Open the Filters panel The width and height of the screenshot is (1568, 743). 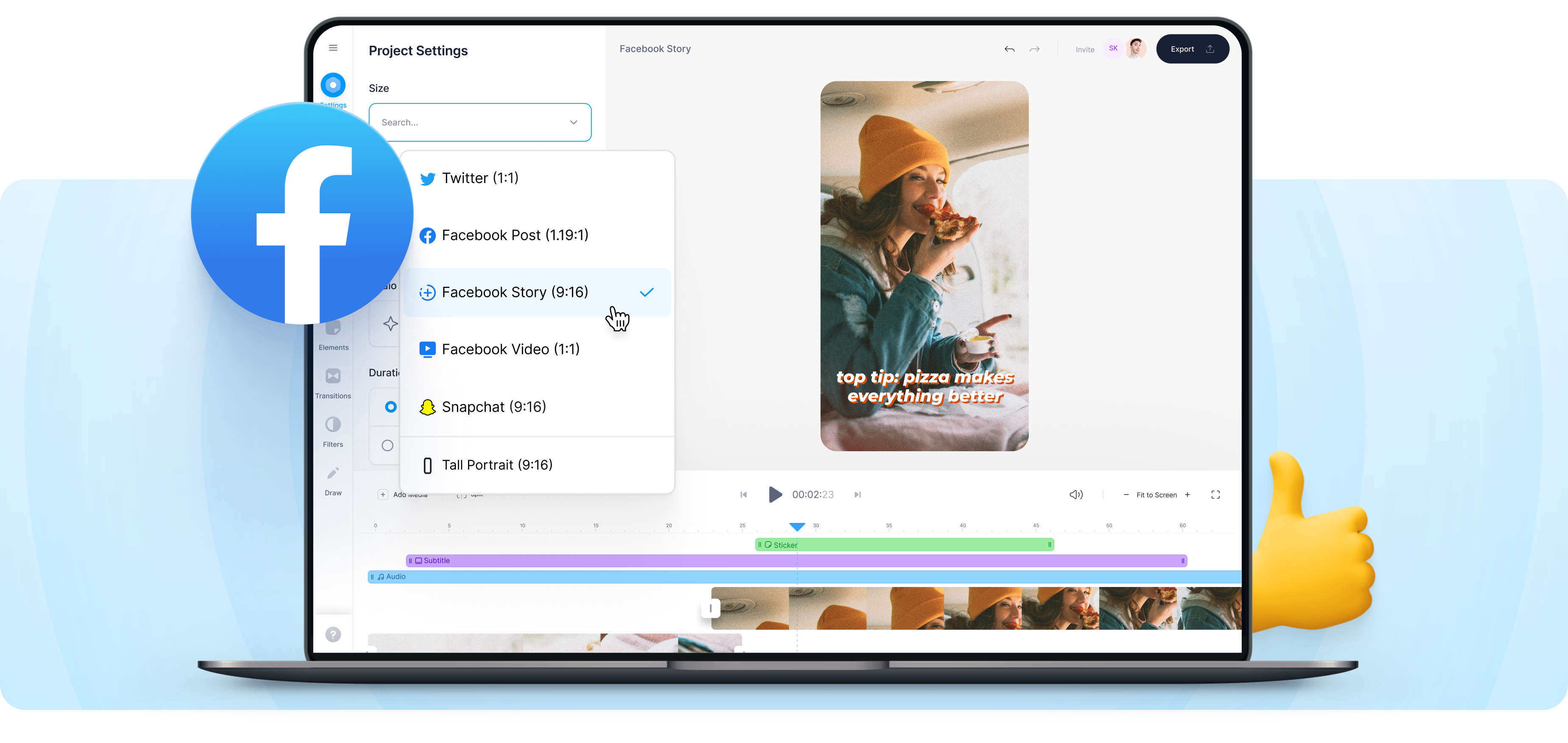point(333,424)
